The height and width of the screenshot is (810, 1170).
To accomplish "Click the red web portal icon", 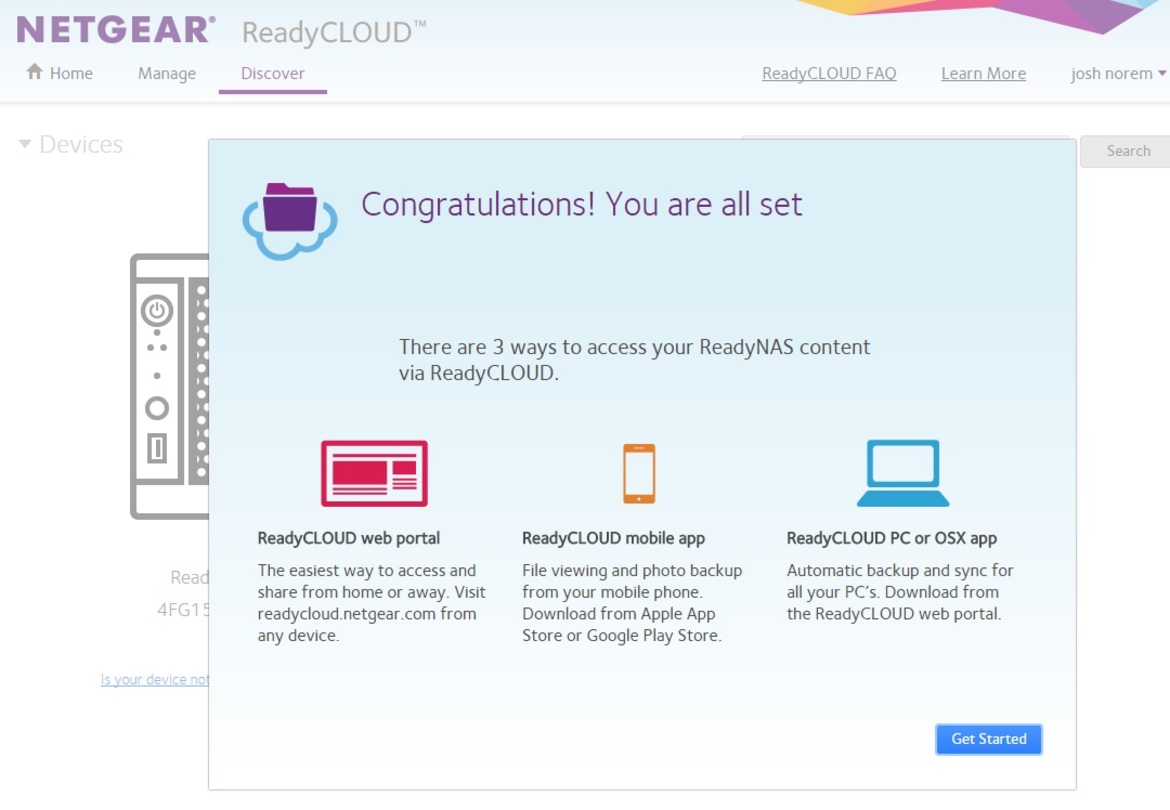I will click(x=375, y=473).
